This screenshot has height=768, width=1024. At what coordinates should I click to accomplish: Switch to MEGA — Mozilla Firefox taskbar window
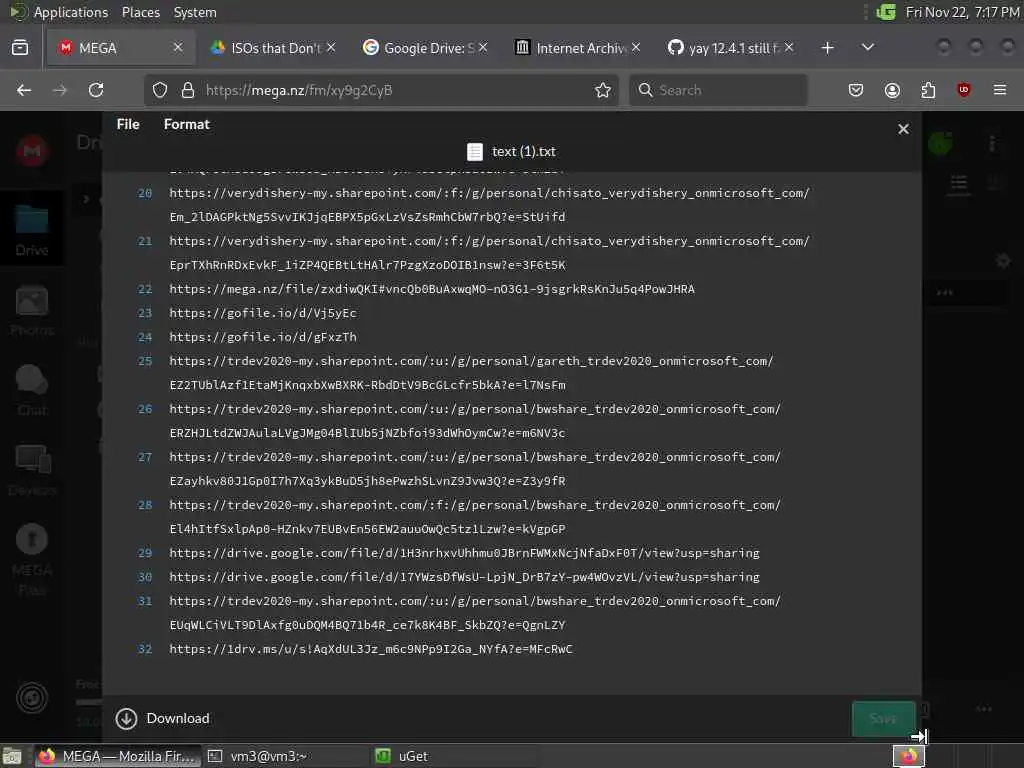[118, 756]
